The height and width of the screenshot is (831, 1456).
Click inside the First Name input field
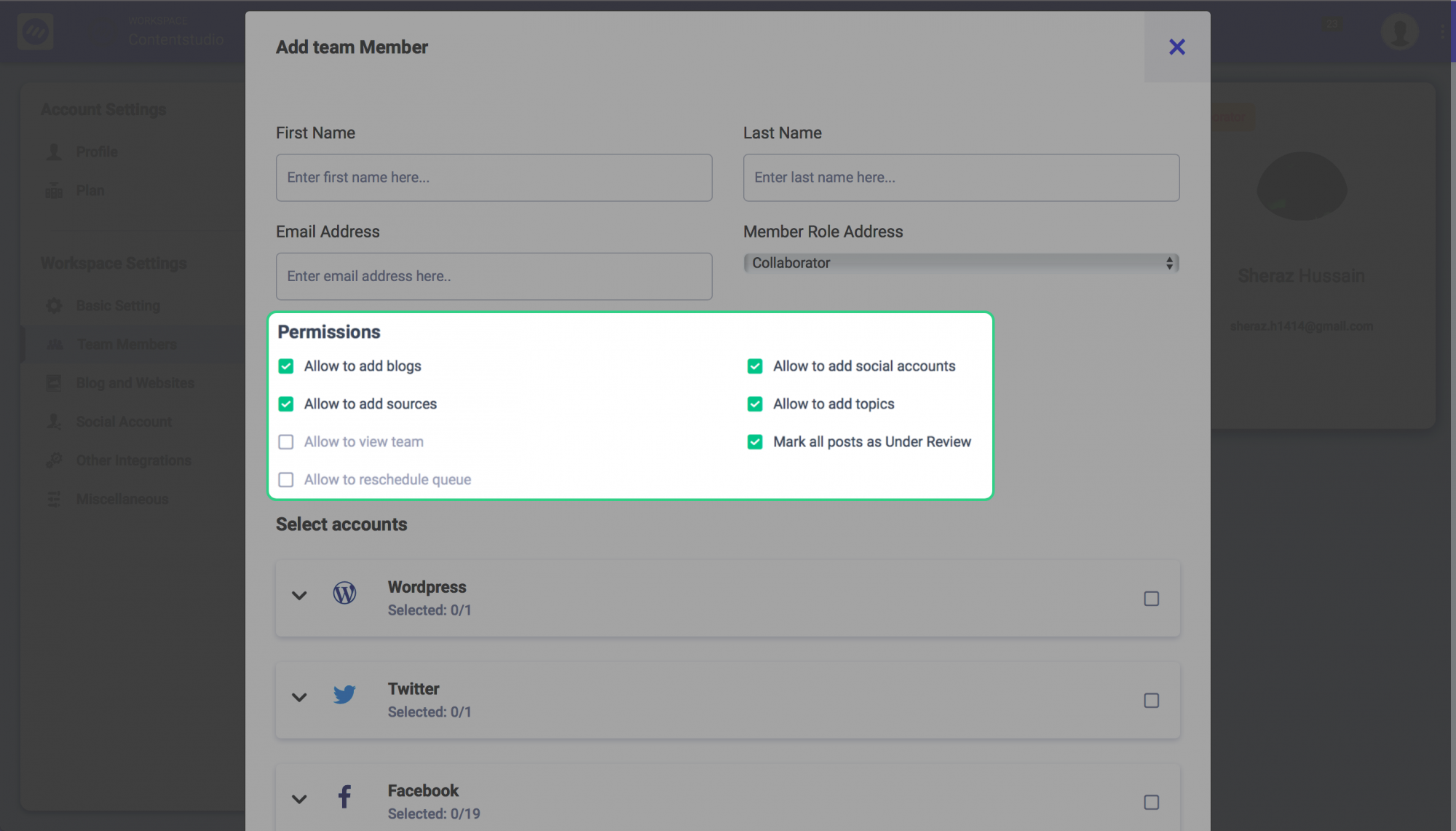pyautogui.click(x=494, y=177)
